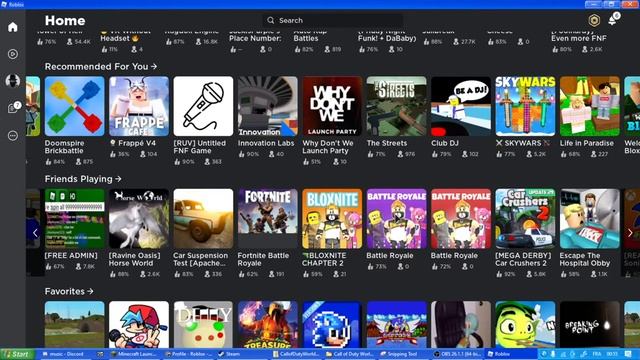Open the Innovation Labs game thumbnail

pos(268,106)
